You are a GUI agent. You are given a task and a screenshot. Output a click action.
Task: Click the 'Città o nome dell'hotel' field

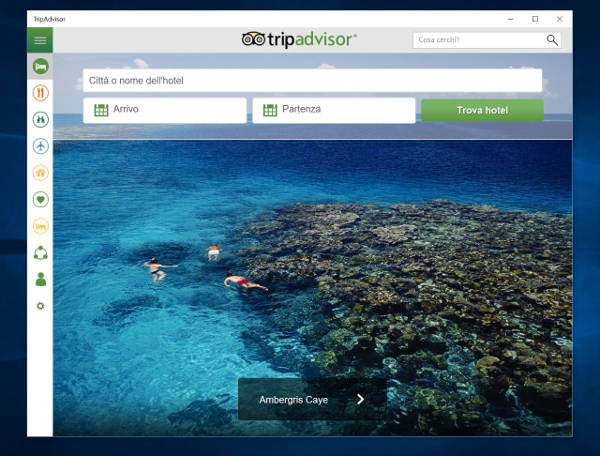(x=312, y=80)
